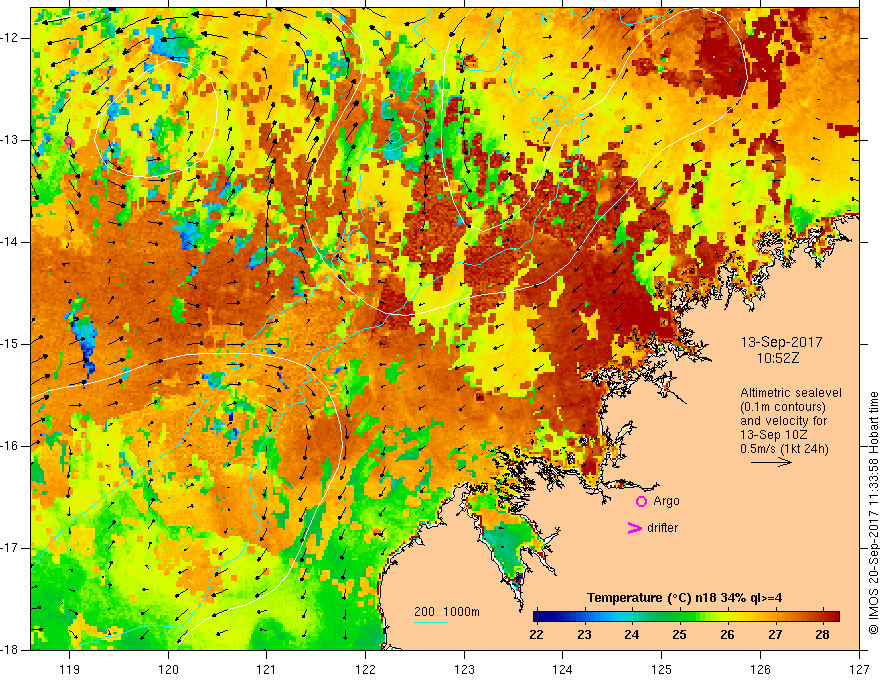This screenshot has width=880, height=680.
Task: Click the Argo float circle near longitude 119
Action: coord(68,141)
